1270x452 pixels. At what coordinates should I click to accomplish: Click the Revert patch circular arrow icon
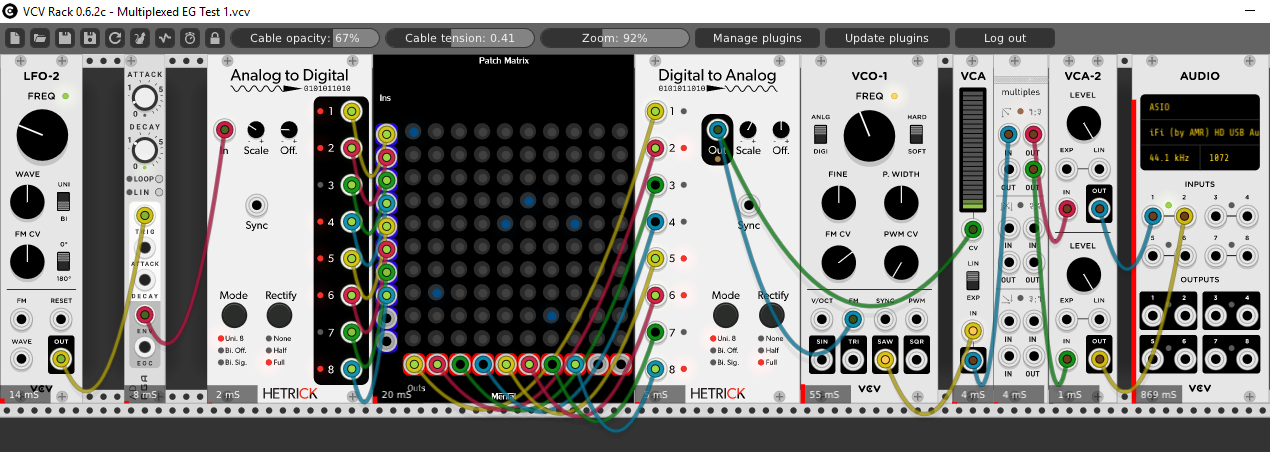pyautogui.click(x=115, y=38)
